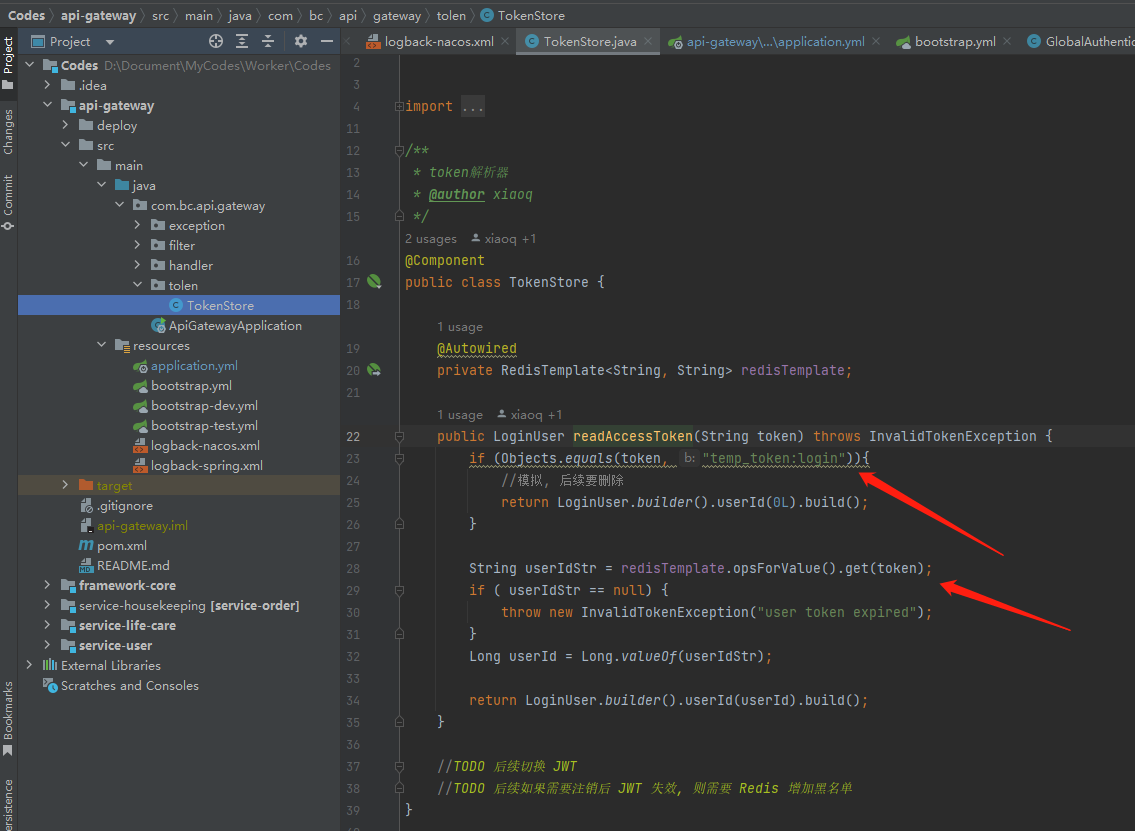The image size is (1135, 831).
Task: Open the Project panel gear options
Action: [301, 41]
